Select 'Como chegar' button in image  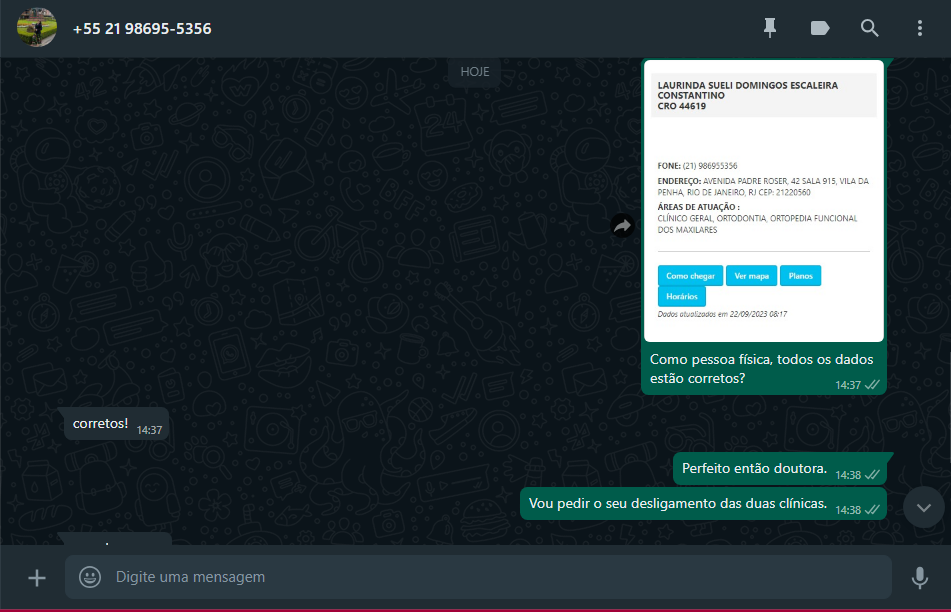pos(690,276)
